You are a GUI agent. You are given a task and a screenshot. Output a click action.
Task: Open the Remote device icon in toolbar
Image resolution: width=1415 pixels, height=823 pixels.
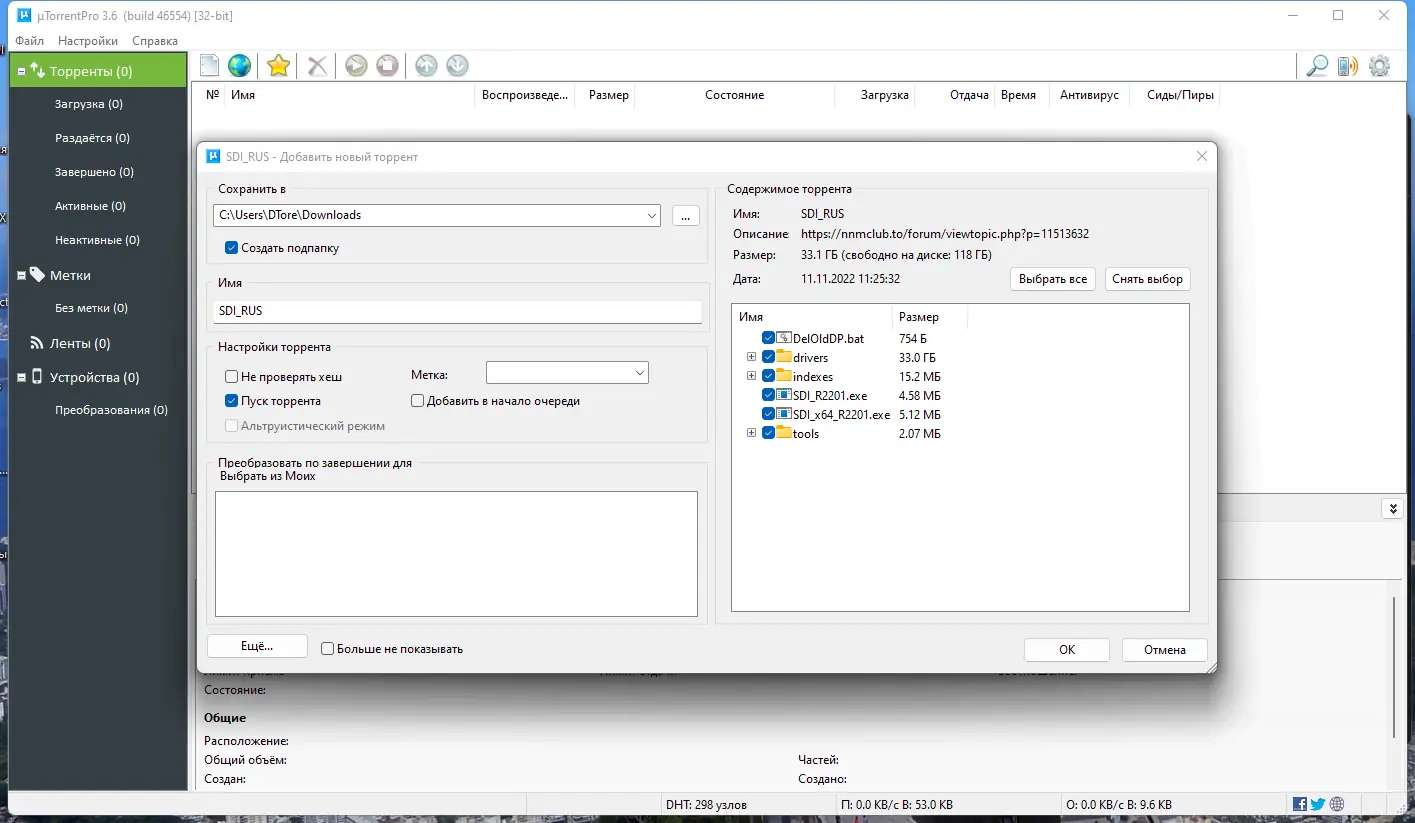[x=1348, y=66]
